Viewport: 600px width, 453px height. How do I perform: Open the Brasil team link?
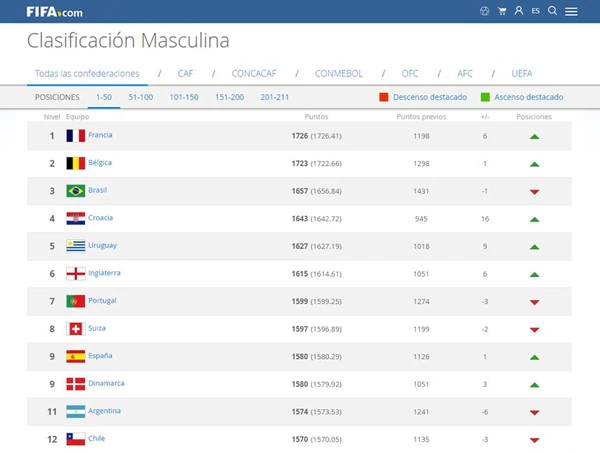coord(98,190)
